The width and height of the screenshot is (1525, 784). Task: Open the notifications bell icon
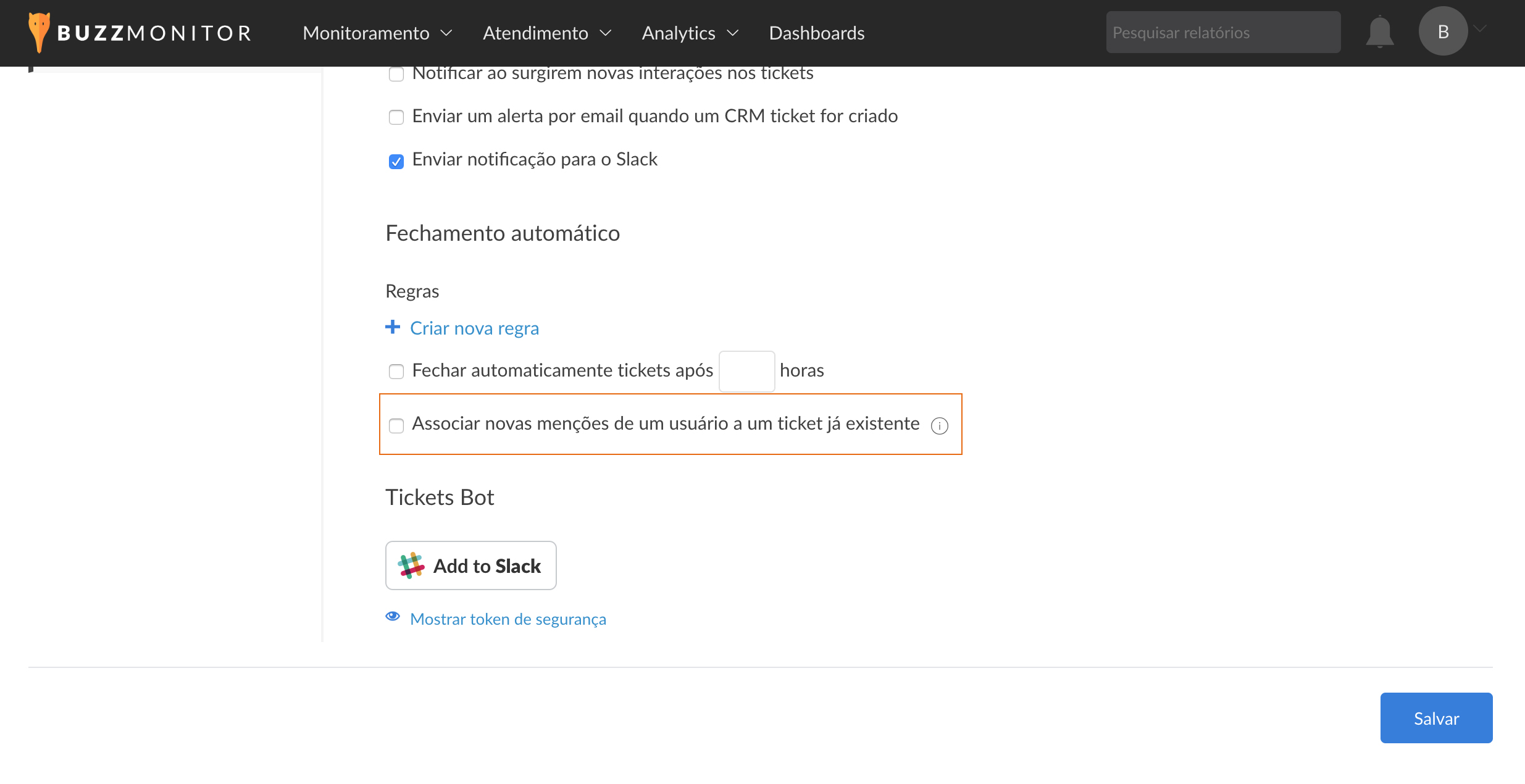coord(1379,32)
